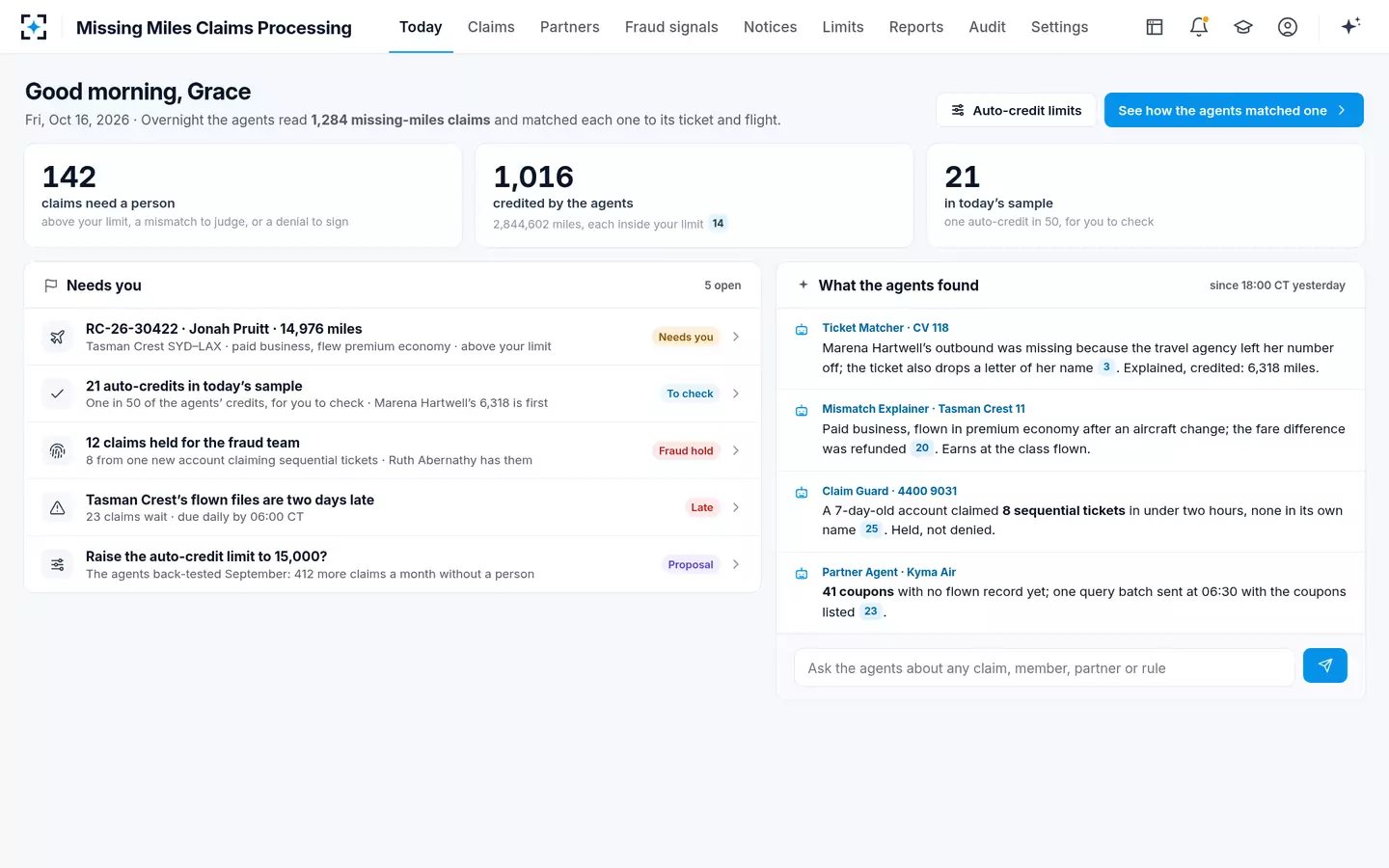Click the Missing Miles app logo icon
The image size is (1389, 868).
click(x=34, y=27)
